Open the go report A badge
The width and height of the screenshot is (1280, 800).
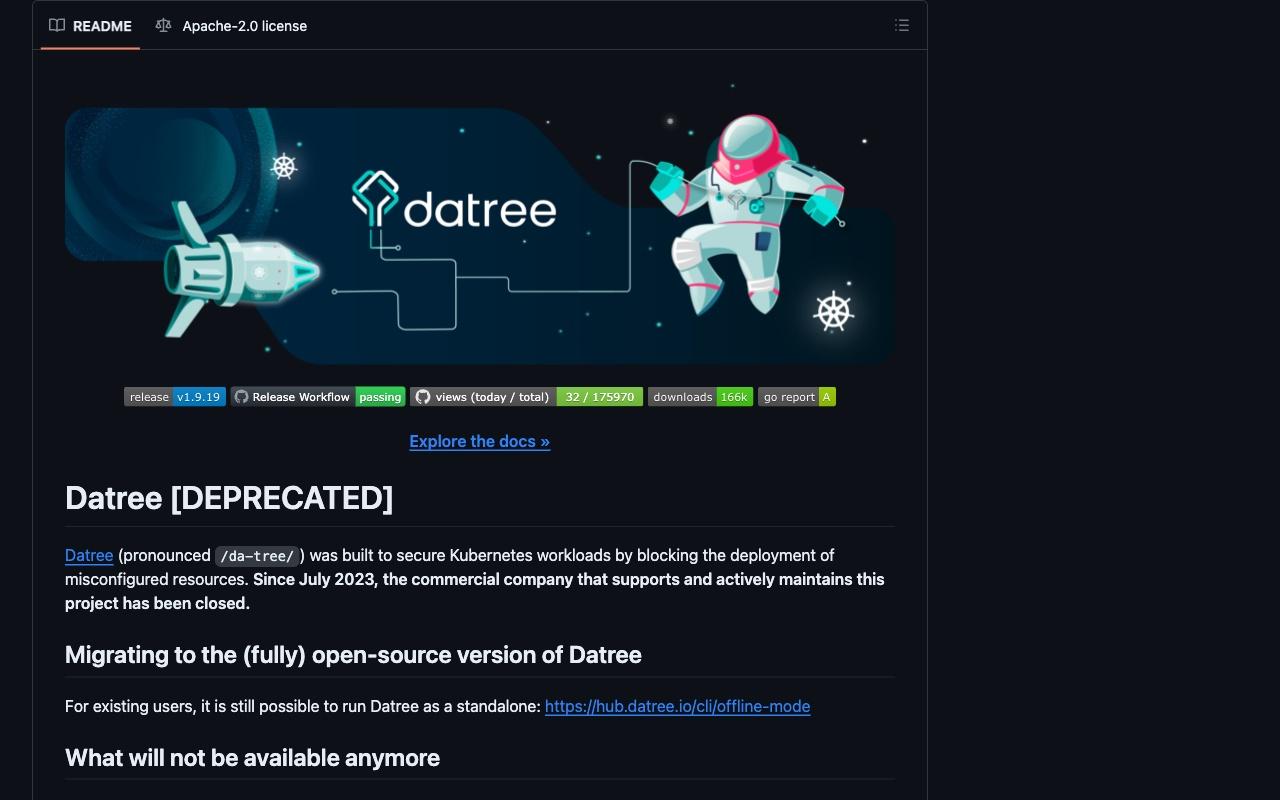click(x=797, y=397)
